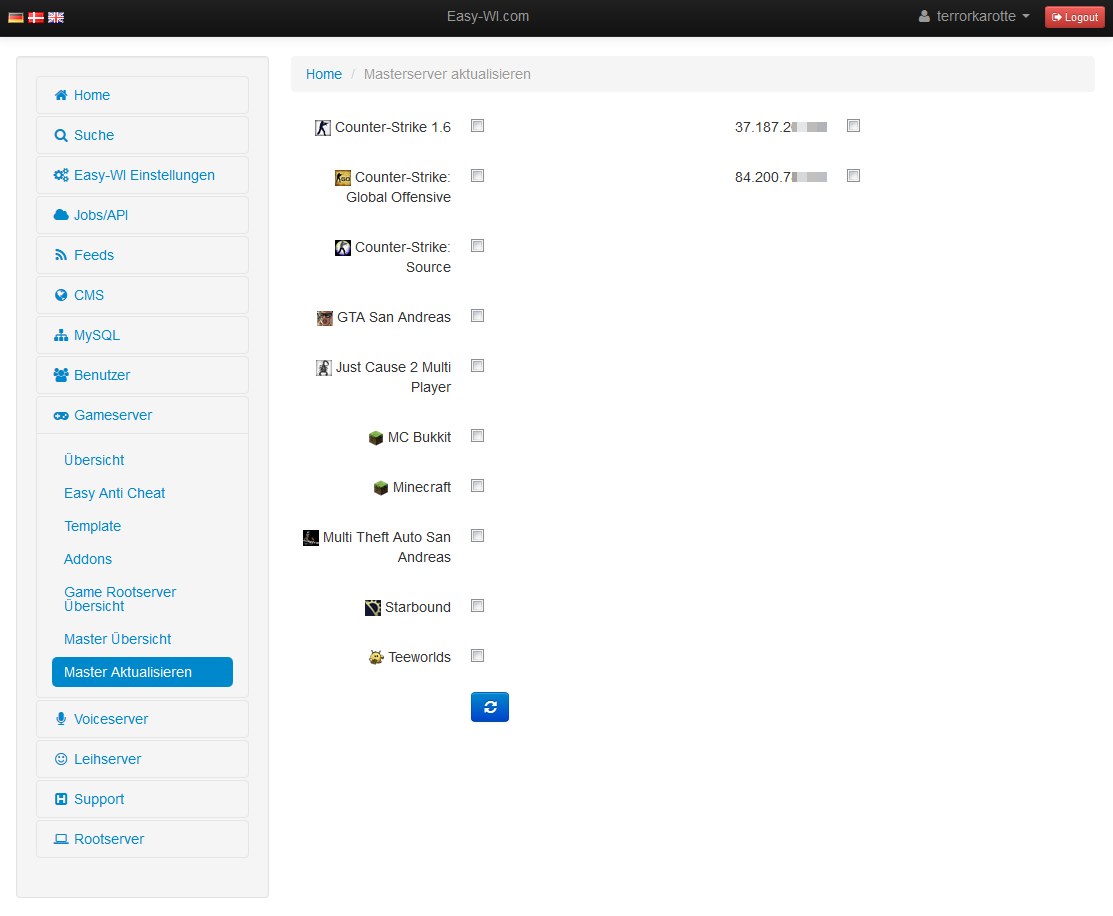Open the terrorkarotte user dropdown
The image size is (1113, 916).
[x=972, y=16]
